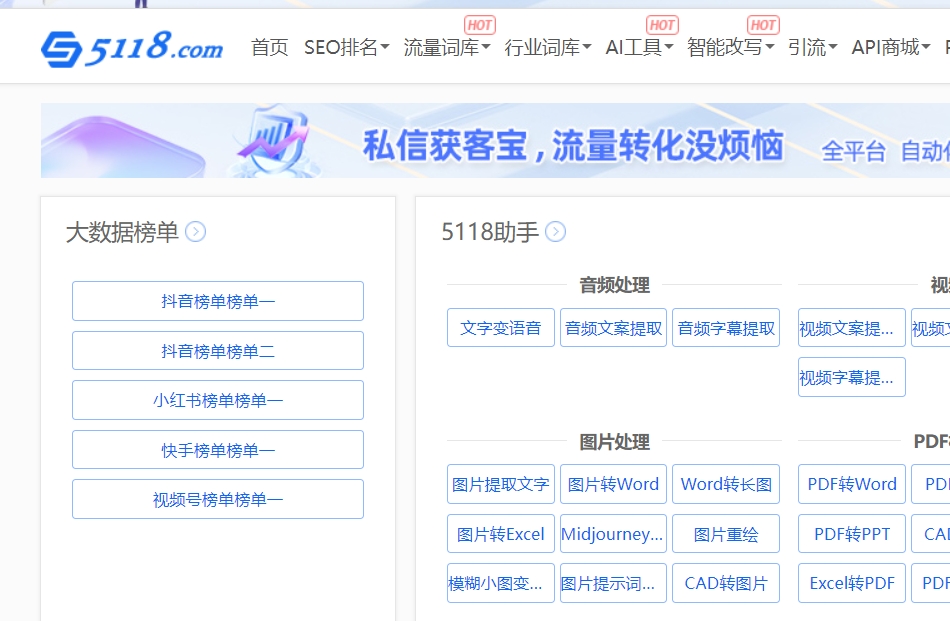Click the circular arrow icon beside 5118助手
950x621 pixels.
(556, 231)
